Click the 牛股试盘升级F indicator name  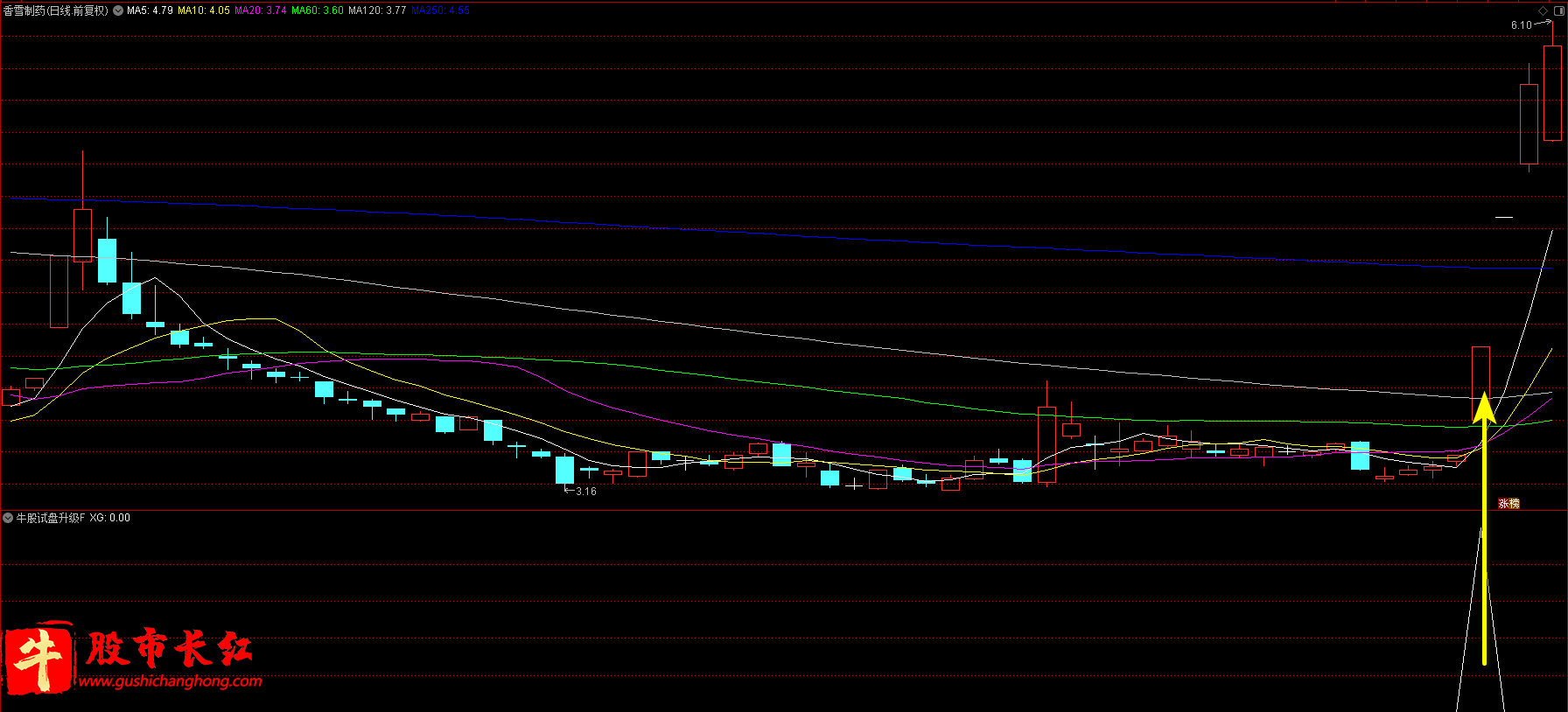[51, 518]
